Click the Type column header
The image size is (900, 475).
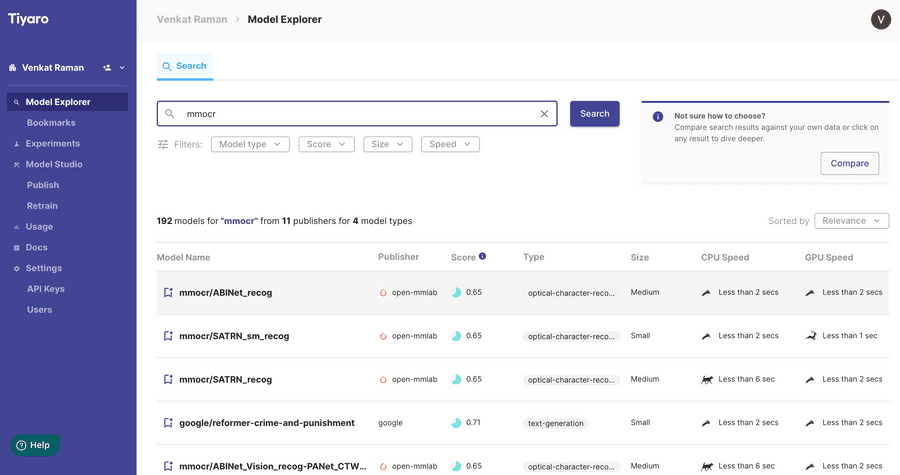point(534,257)
